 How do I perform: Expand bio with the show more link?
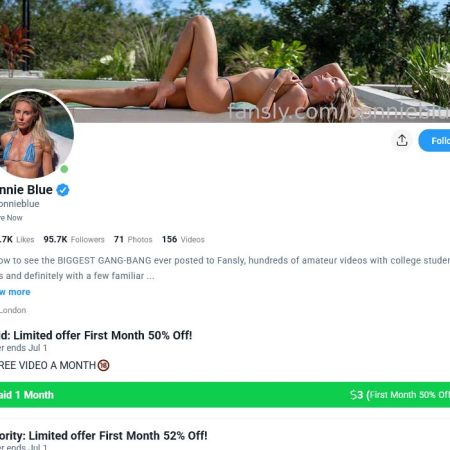pos(15,292)
